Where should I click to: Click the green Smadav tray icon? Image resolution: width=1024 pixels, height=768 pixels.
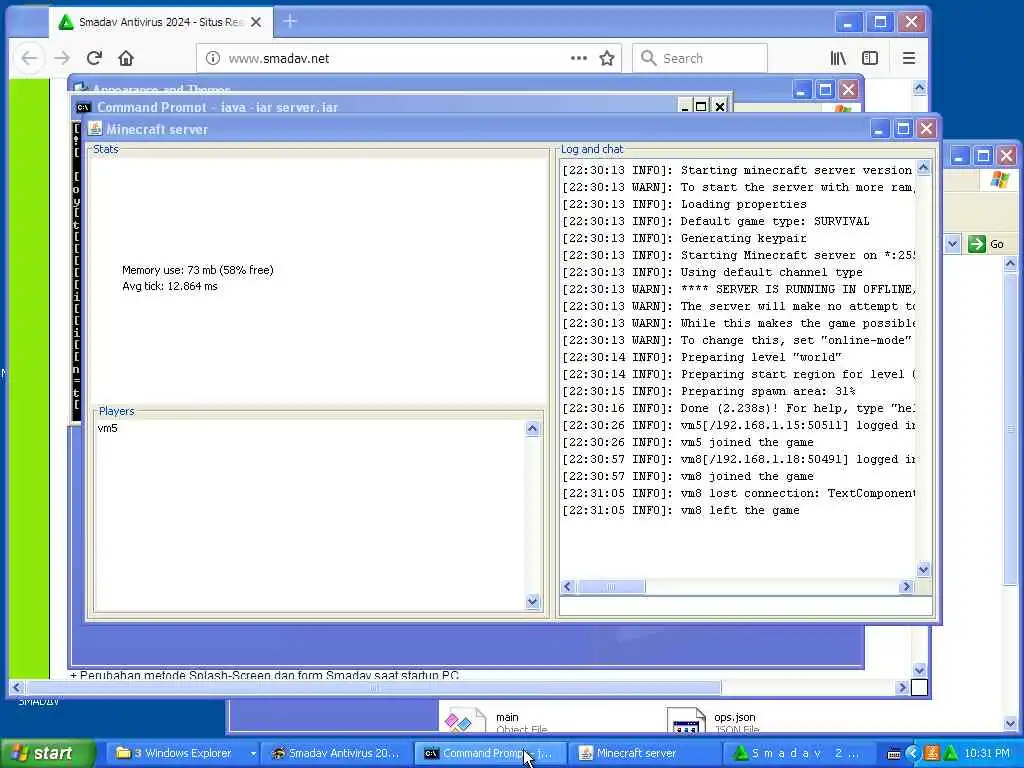[950, 754]
